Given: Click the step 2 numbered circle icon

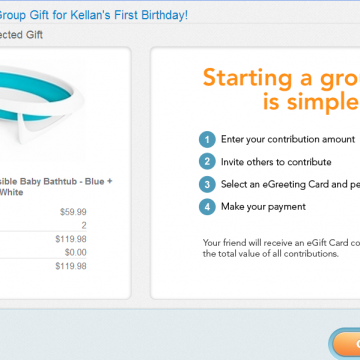Looking at the screenshot, I should tap(207, 162).
